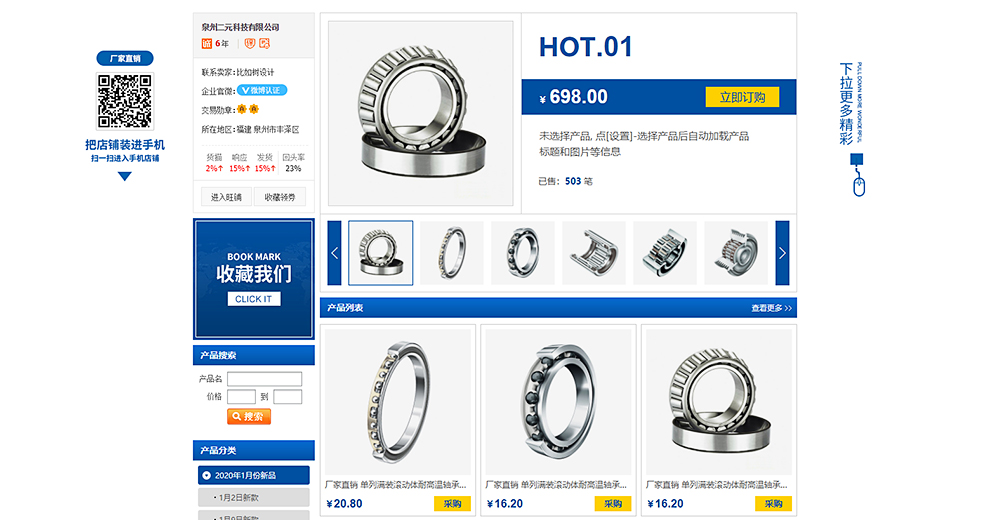The width and height of the screenshot is (990, 520).
Task: Click the 立即订购 order button
Action: click(742, 97)
